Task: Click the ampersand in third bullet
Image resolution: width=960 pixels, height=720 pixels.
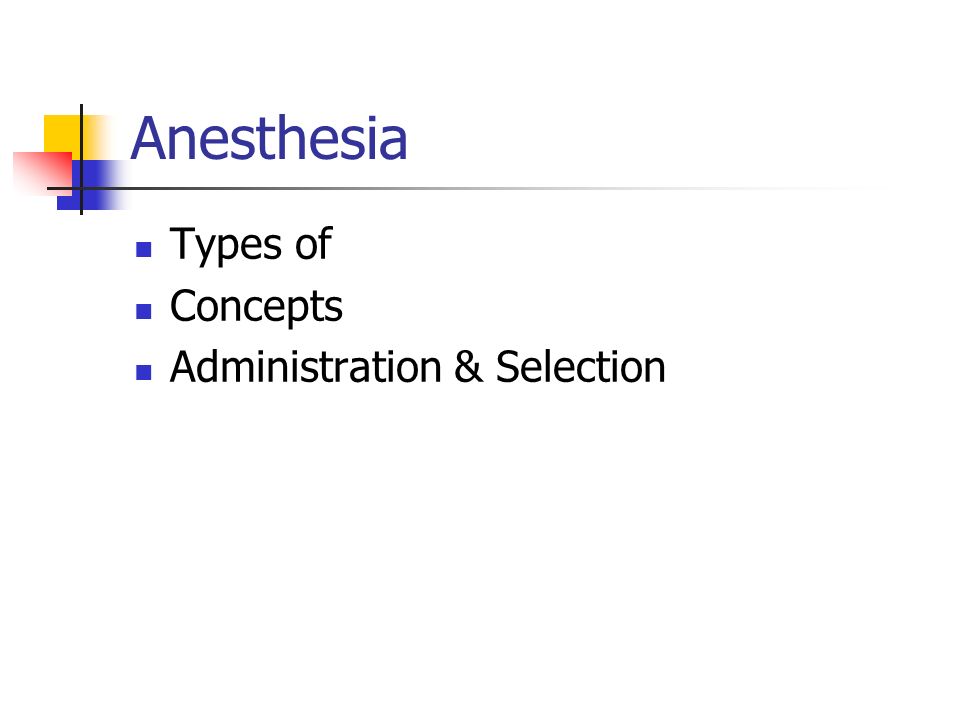Action: 468,367
